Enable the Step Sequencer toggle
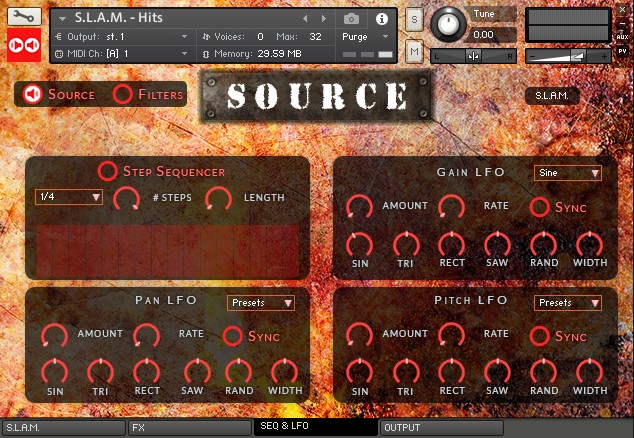The height and width of the screenshot is (438, 634). [x=108, y=171]
